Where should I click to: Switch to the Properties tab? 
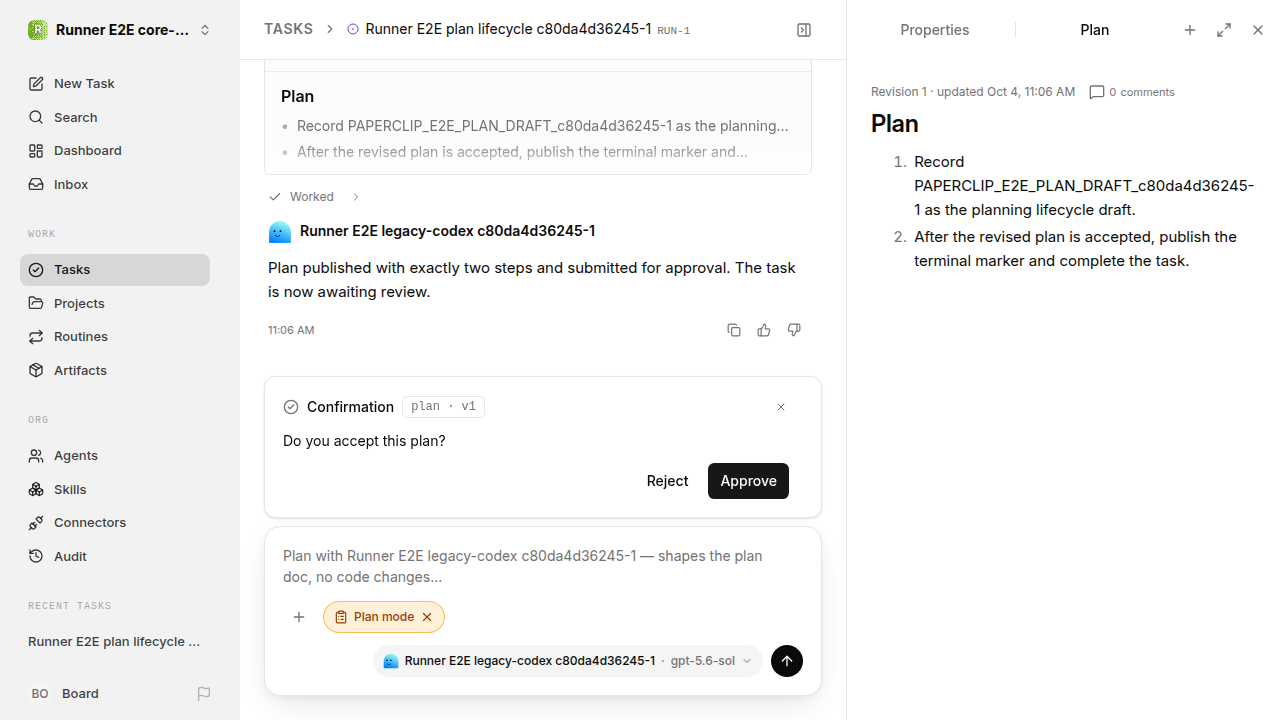tap(934, 30)
